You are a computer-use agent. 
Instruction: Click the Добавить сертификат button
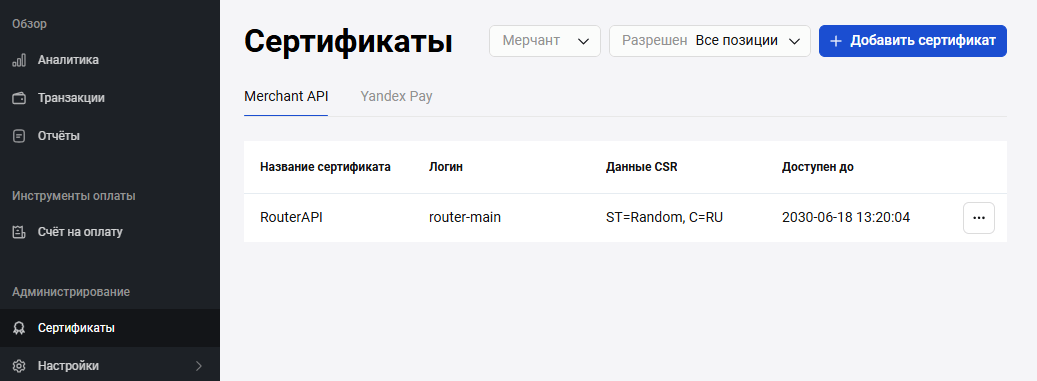pos(913,41)
